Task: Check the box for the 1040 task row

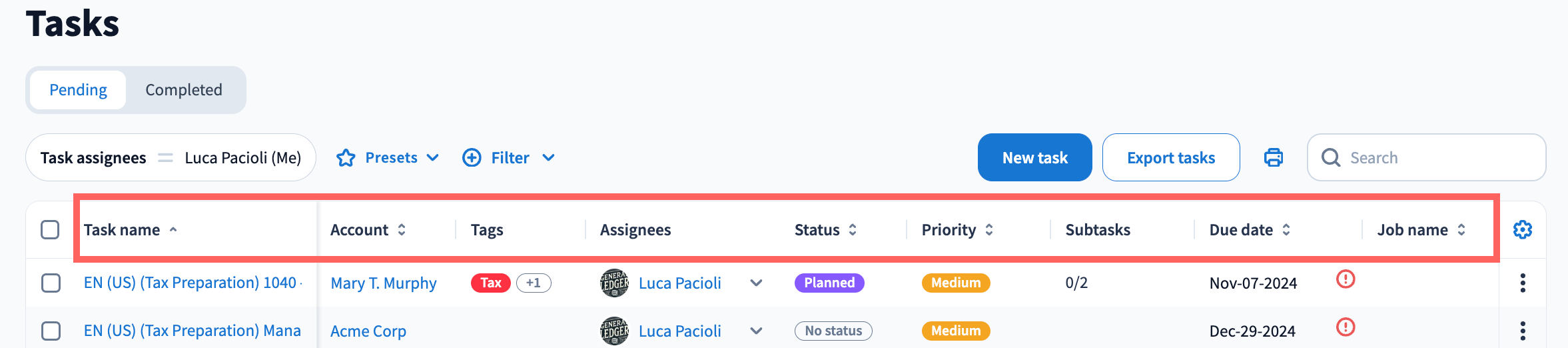Action: pyautogui.click(x=51, y=283)
